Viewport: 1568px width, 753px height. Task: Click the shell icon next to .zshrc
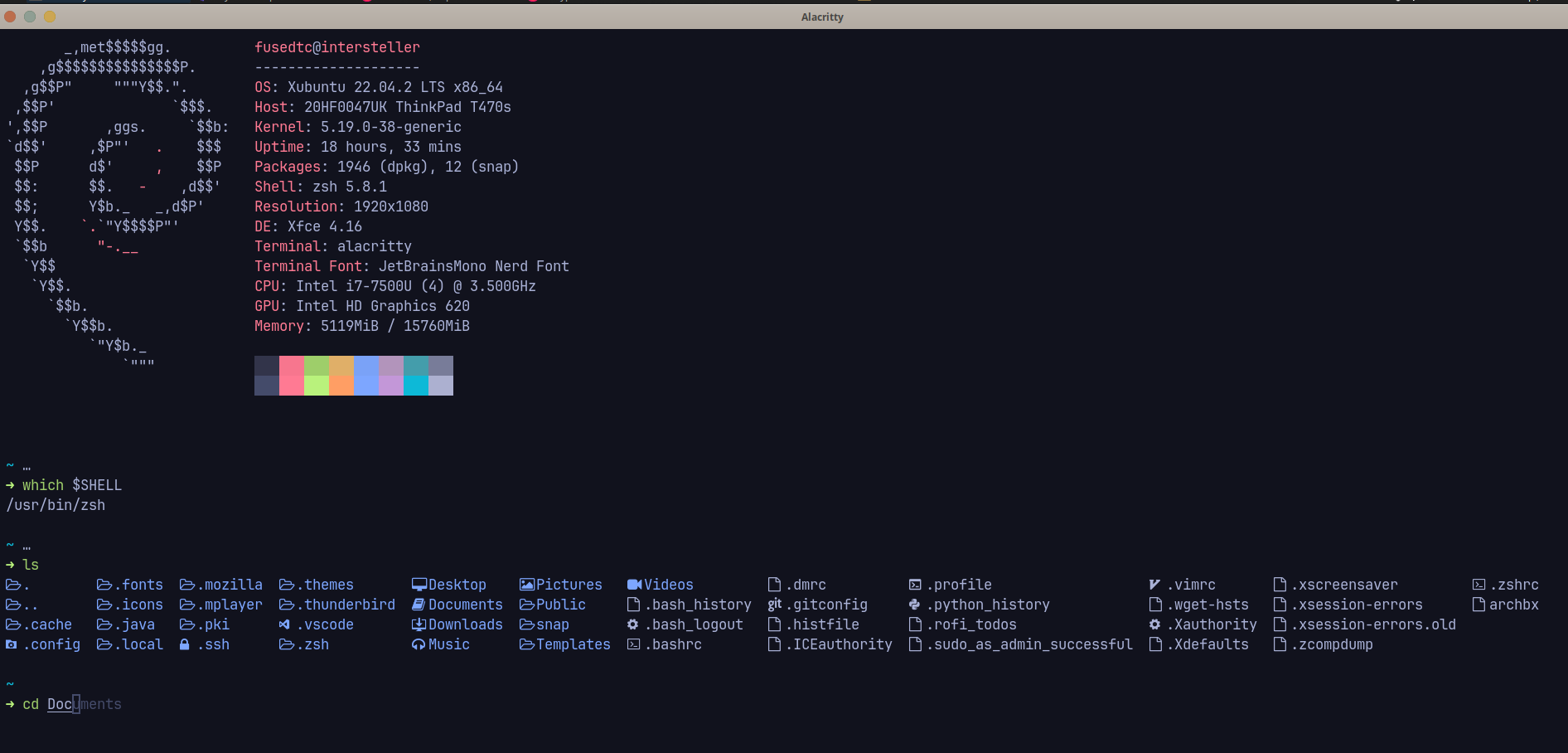point(1478,585)
